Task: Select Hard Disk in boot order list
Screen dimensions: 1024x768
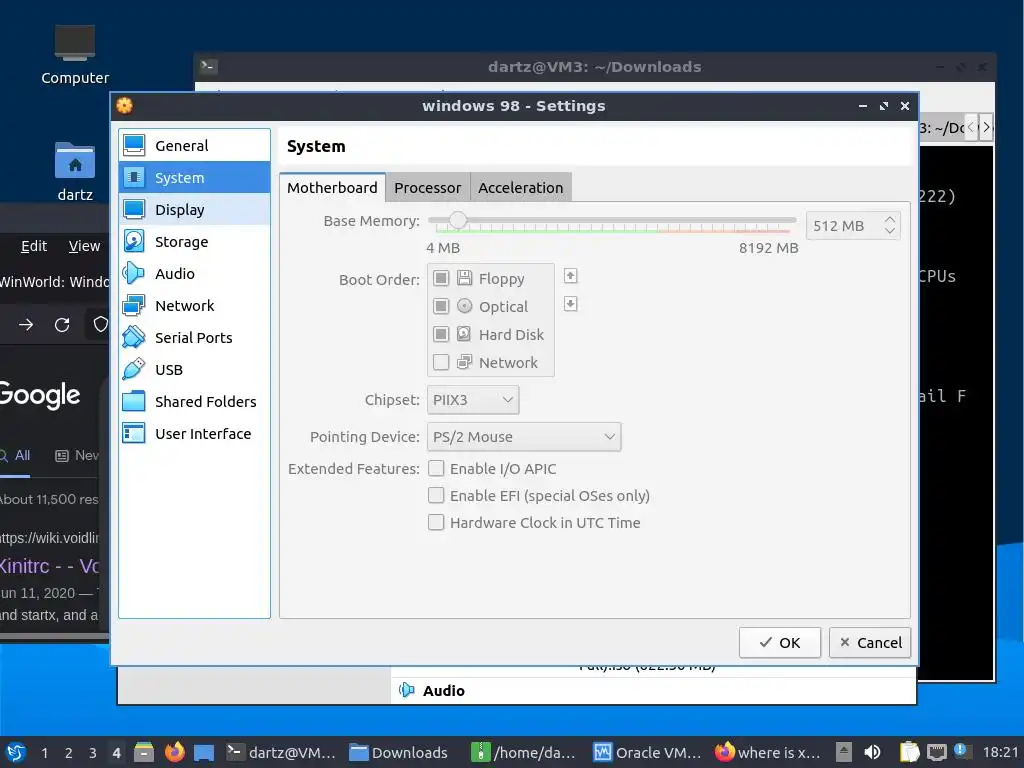Action: click(x=490, y=334)
